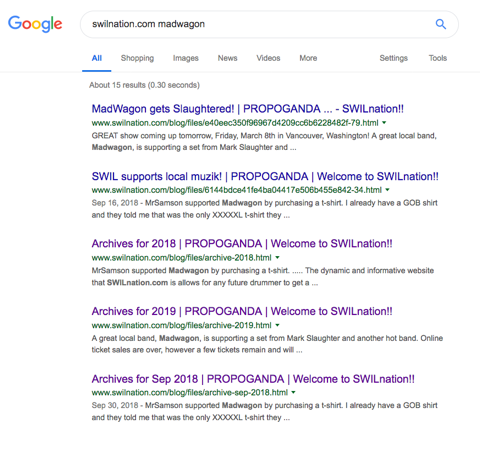The width and height of the screenshot is (480, 449).
Task: Switch to the Shopping tab
Action: click(x=137, y=58)
